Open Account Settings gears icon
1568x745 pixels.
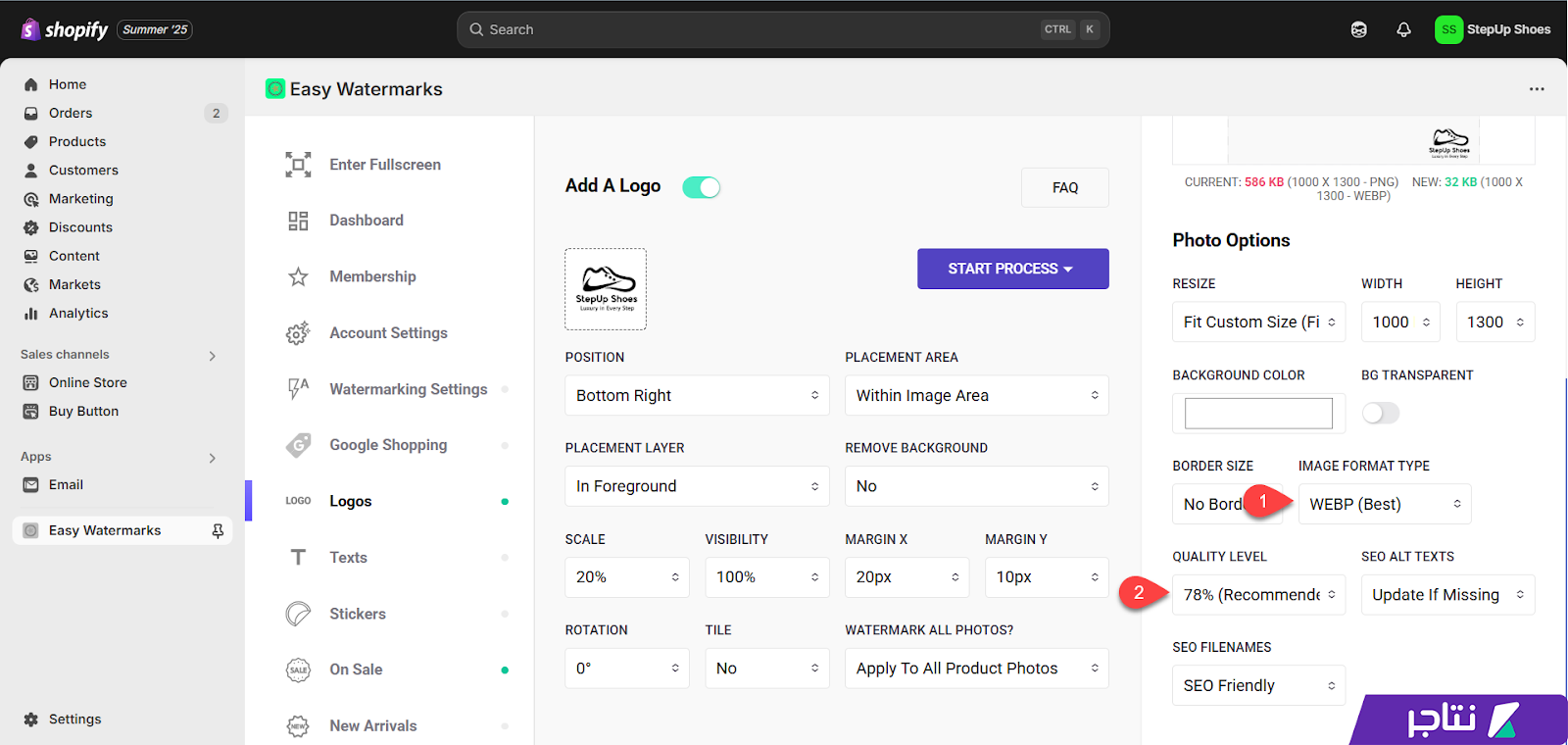[x=298, y=333]
